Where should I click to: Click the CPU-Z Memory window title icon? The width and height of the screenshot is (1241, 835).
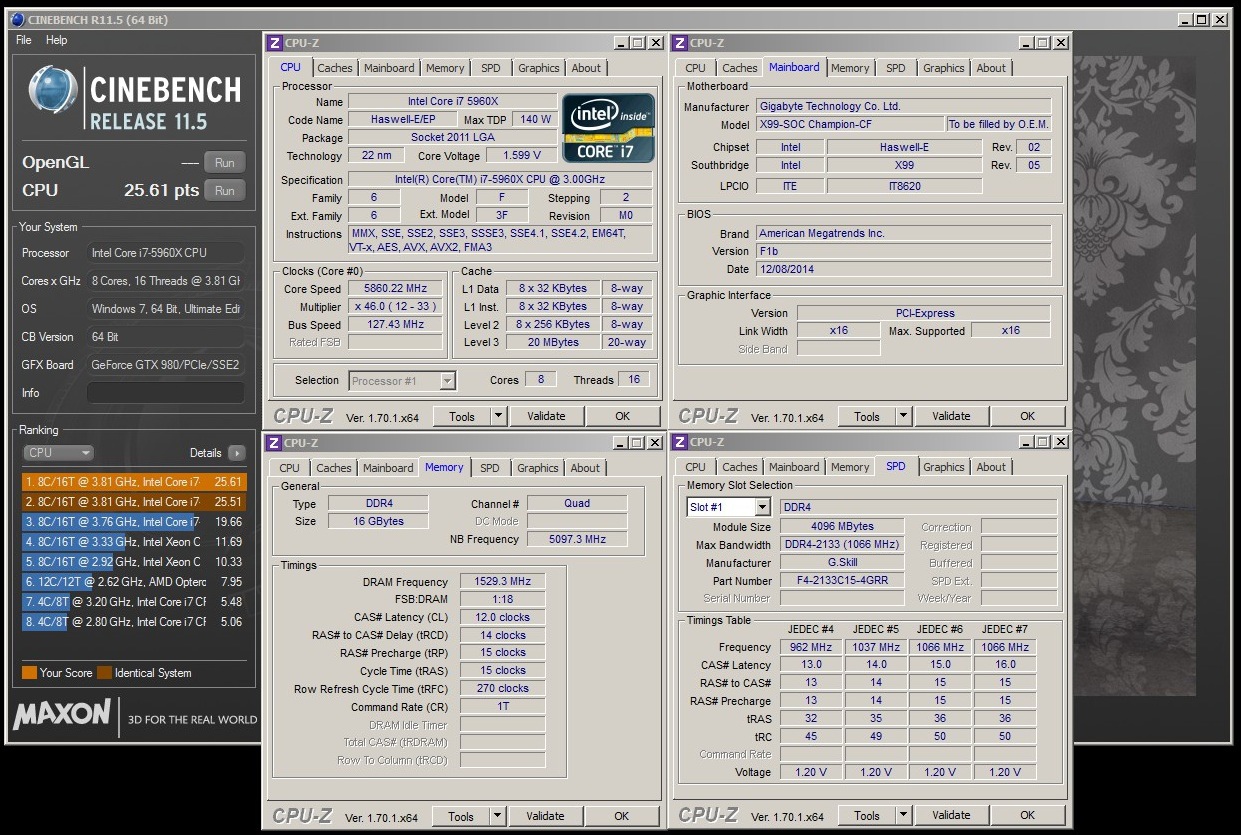point(275,442)
